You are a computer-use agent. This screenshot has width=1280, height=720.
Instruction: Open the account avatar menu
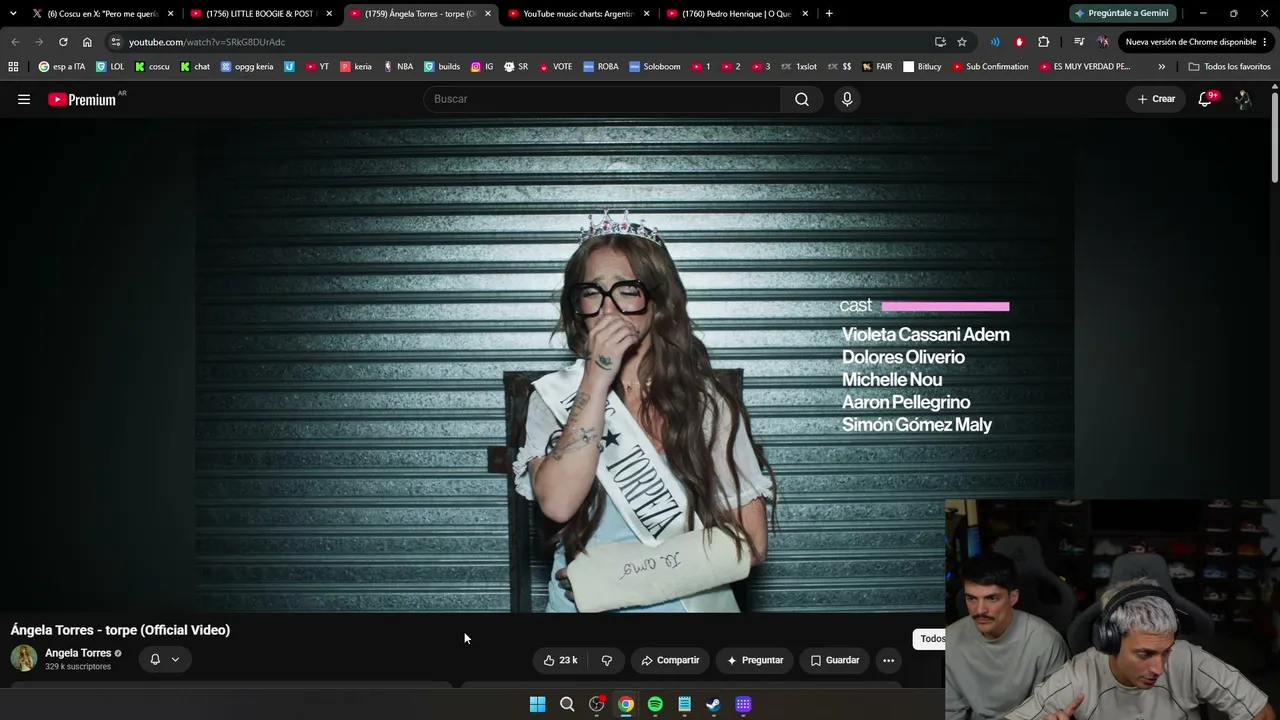click(1243, 99)
